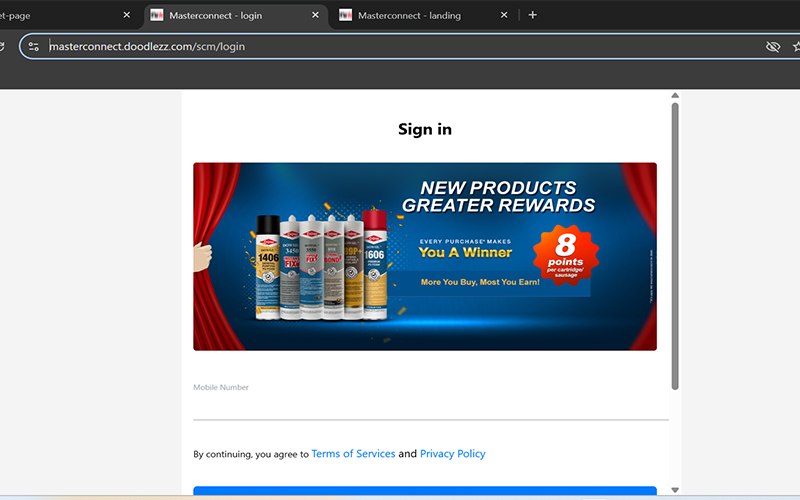Screen dimensions: 800x500
Task: Click the Masterconnect landing tab favicon
Action: coord(345,15)
